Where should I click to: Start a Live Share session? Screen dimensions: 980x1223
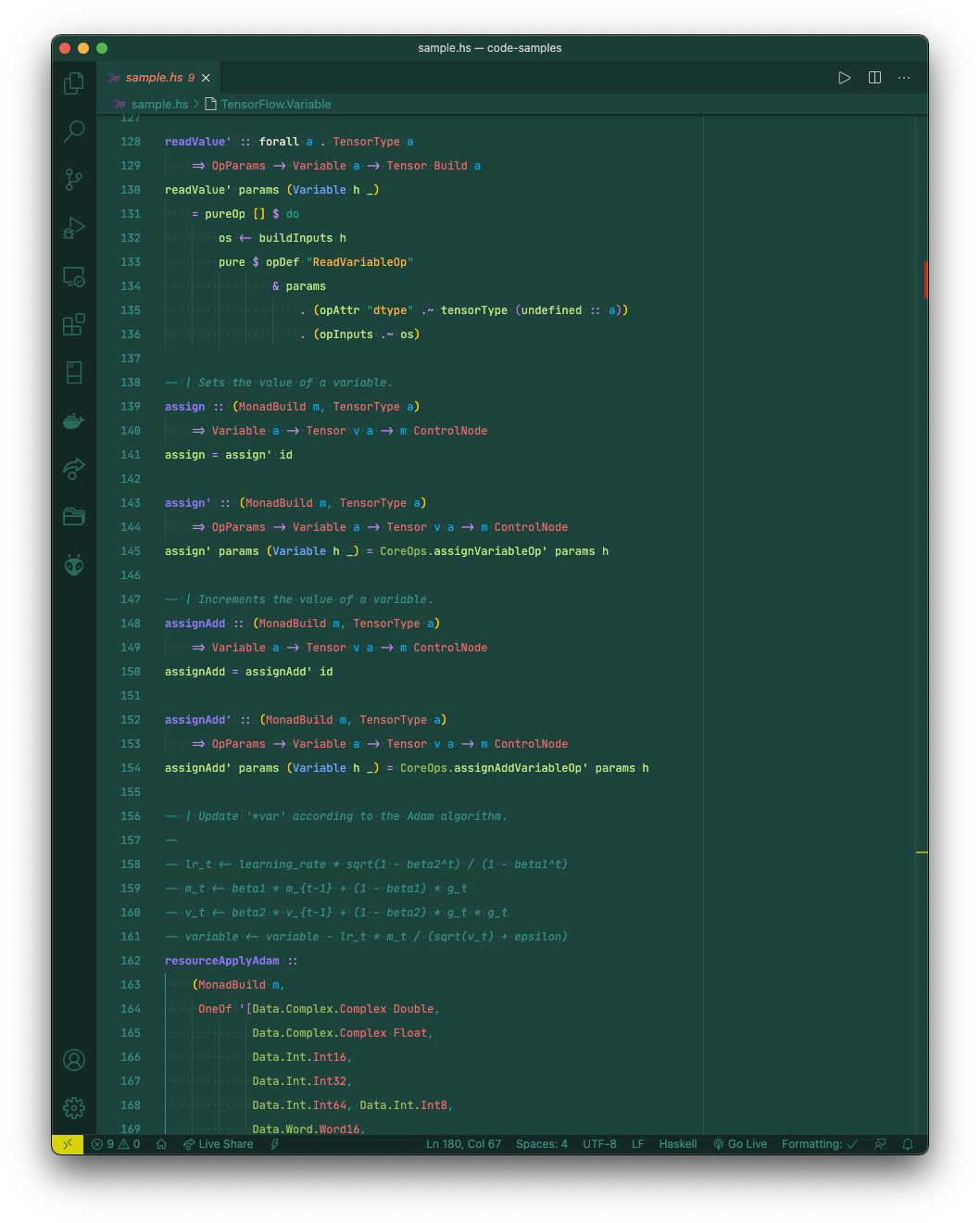coord(218,1143)
